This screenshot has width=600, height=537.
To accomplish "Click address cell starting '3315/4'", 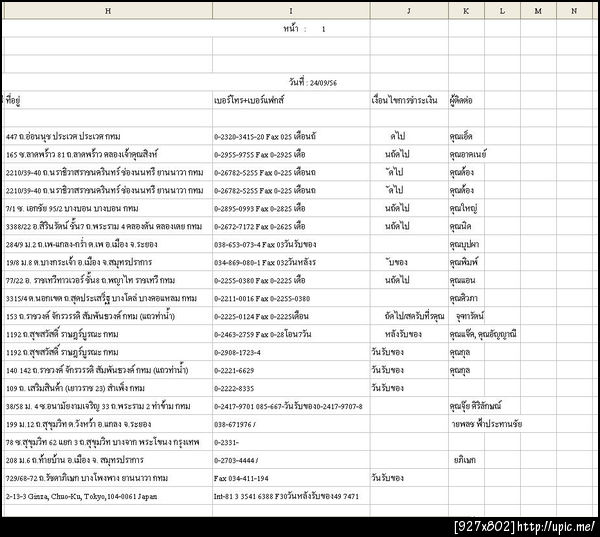I will tap(108, 298).
